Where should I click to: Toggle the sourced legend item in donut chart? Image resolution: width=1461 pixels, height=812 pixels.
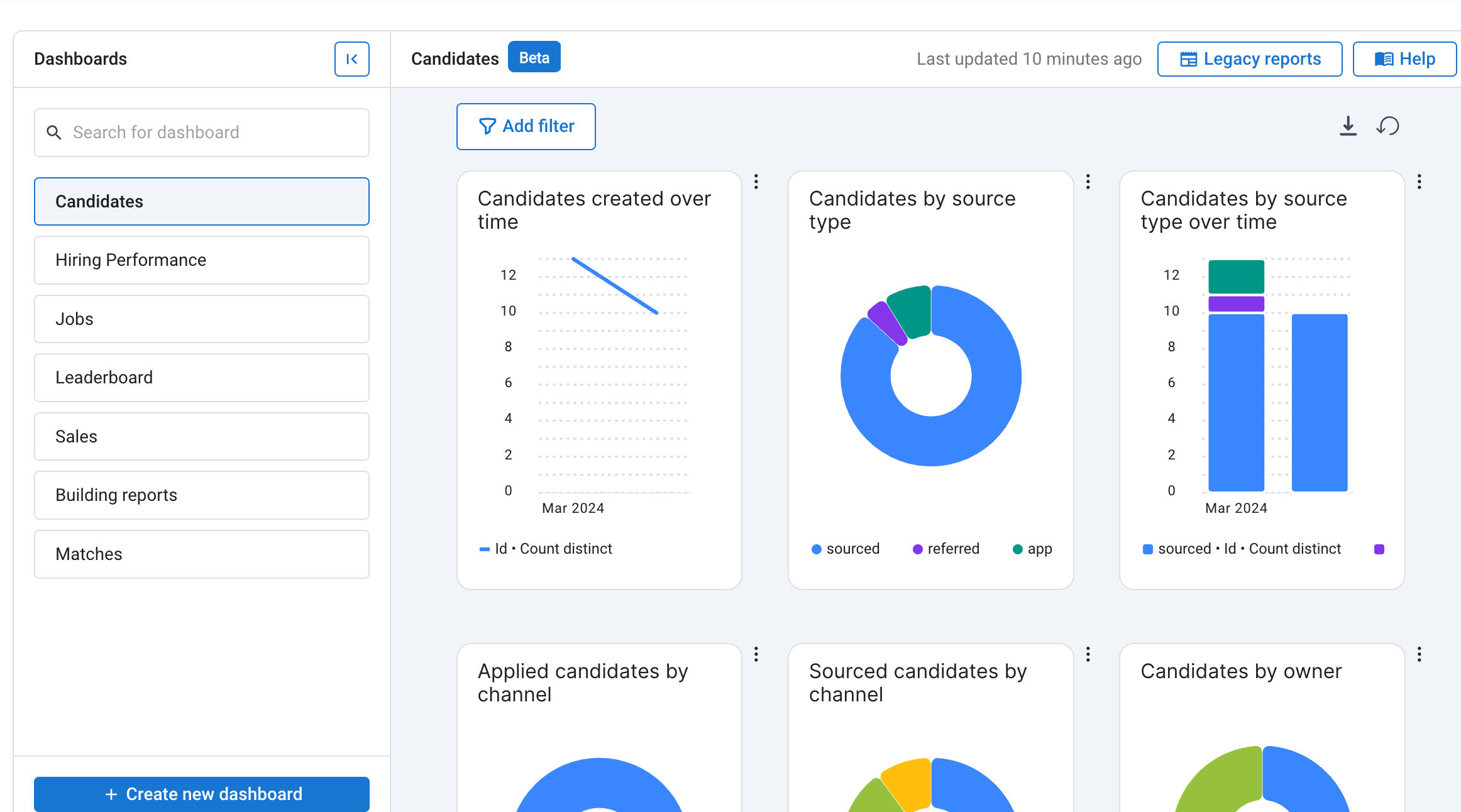(846, 549)
